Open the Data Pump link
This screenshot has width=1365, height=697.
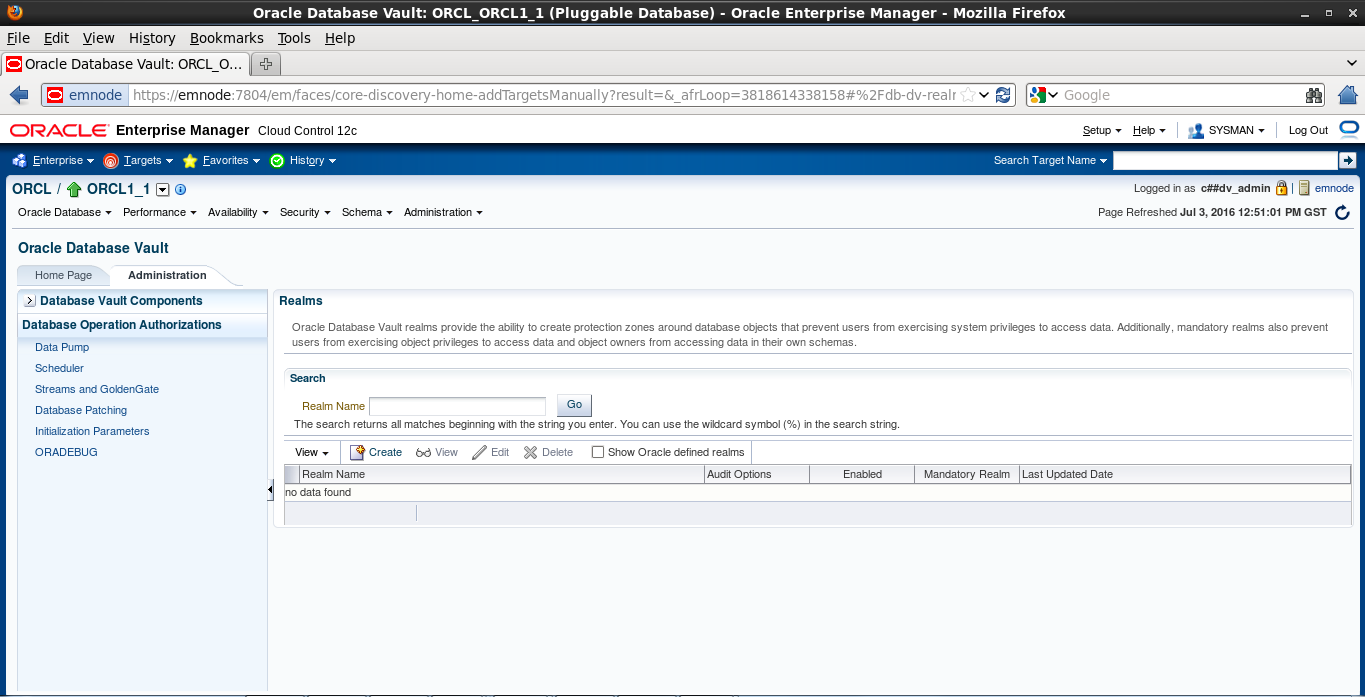(x=62, y=347)
